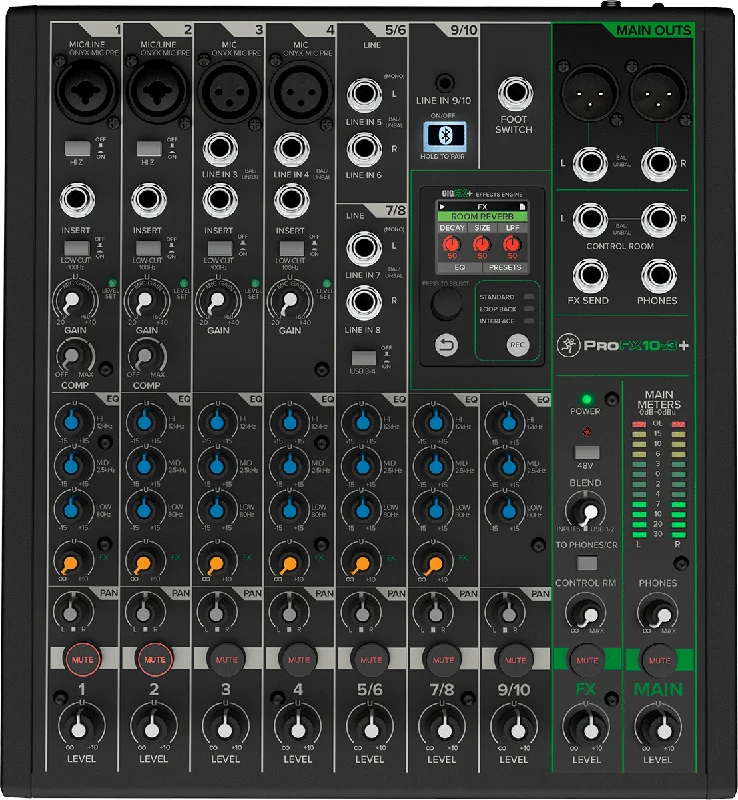
Task: Click the LINE IN 9/10 mini jack
Action: coord(445,83)
